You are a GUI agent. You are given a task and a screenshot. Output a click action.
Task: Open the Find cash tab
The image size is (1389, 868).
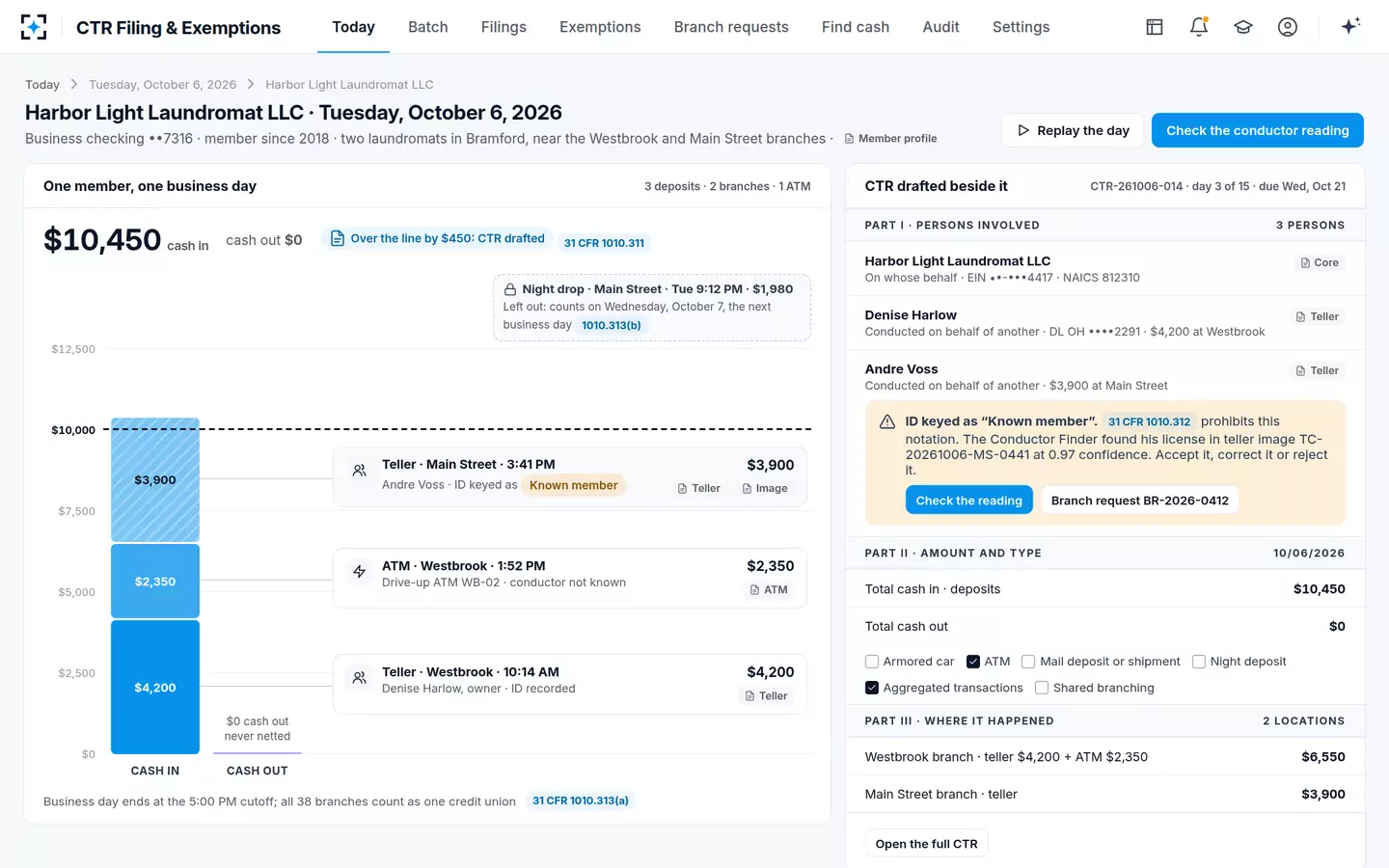(856, 27)
